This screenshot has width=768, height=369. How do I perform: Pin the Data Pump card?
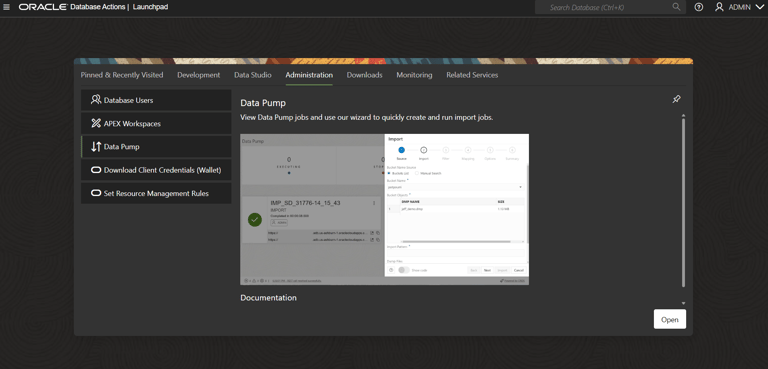(676, 99)
